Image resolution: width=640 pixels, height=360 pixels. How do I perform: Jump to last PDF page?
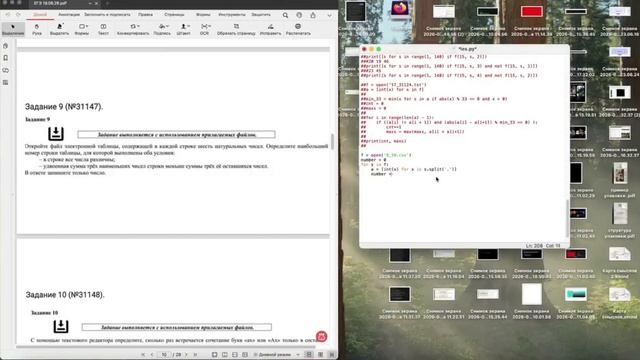coord(195,355)
